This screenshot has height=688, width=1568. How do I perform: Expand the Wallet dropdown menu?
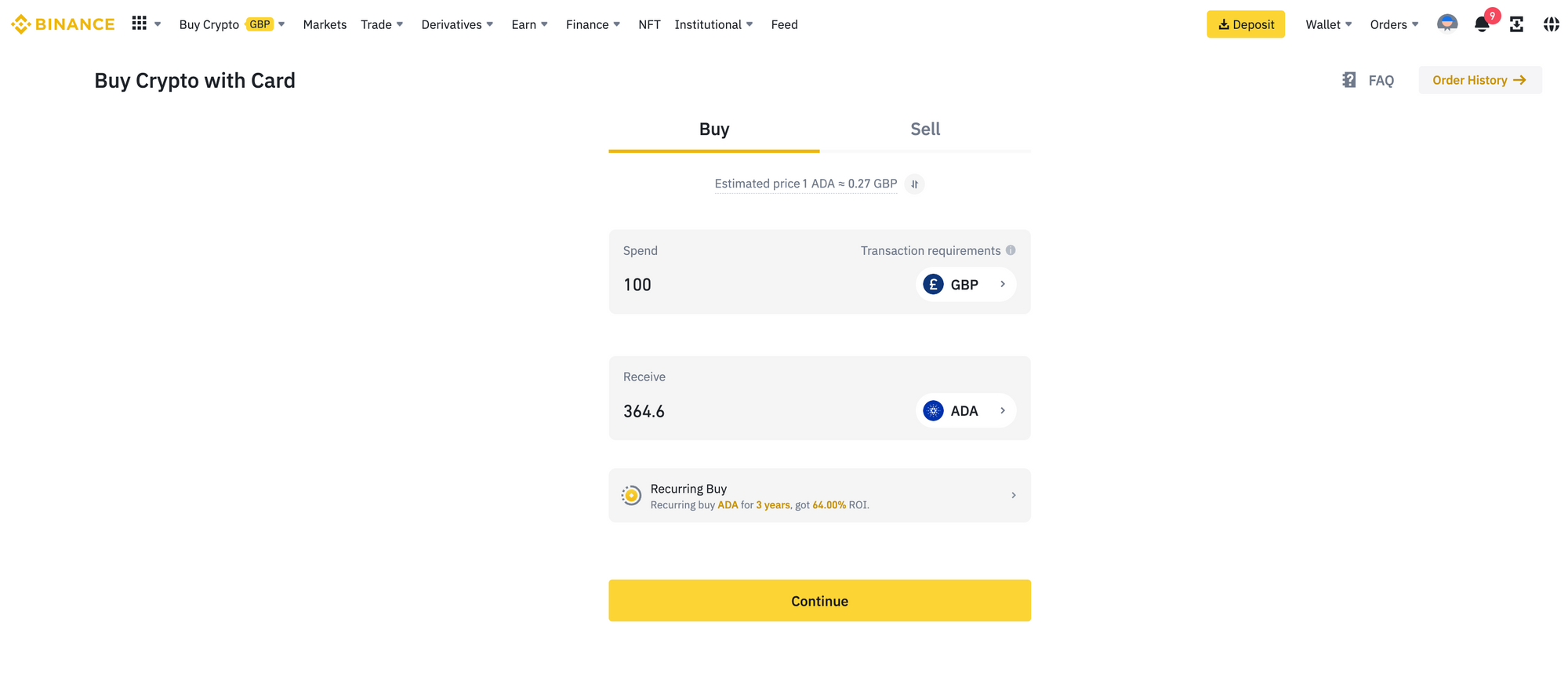coord(1329,24)
